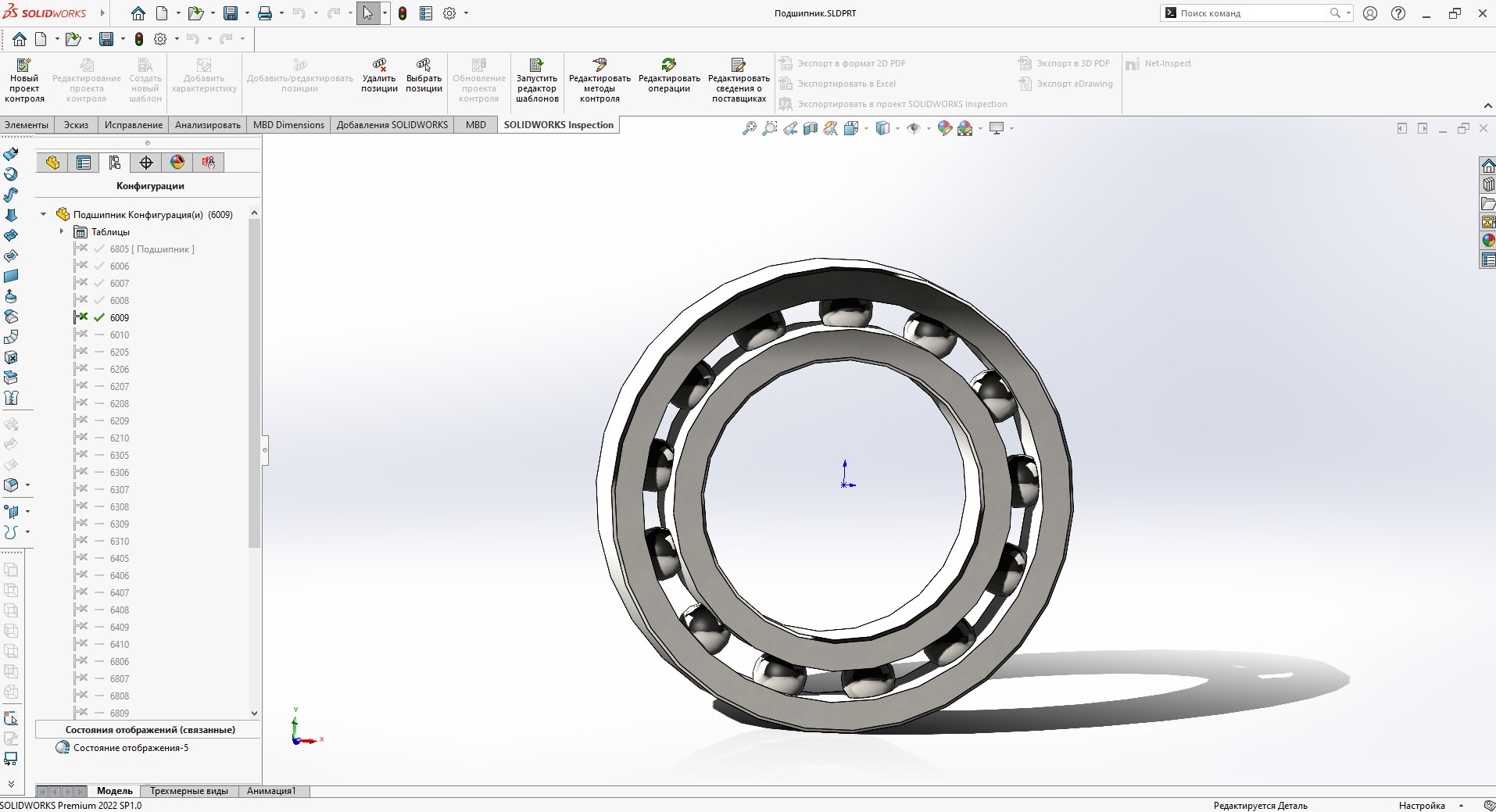This screenshot has height=812, width=1496.
Task: Switch to Исправление tab
Action: pyautogui.click(x=134, y=125)
